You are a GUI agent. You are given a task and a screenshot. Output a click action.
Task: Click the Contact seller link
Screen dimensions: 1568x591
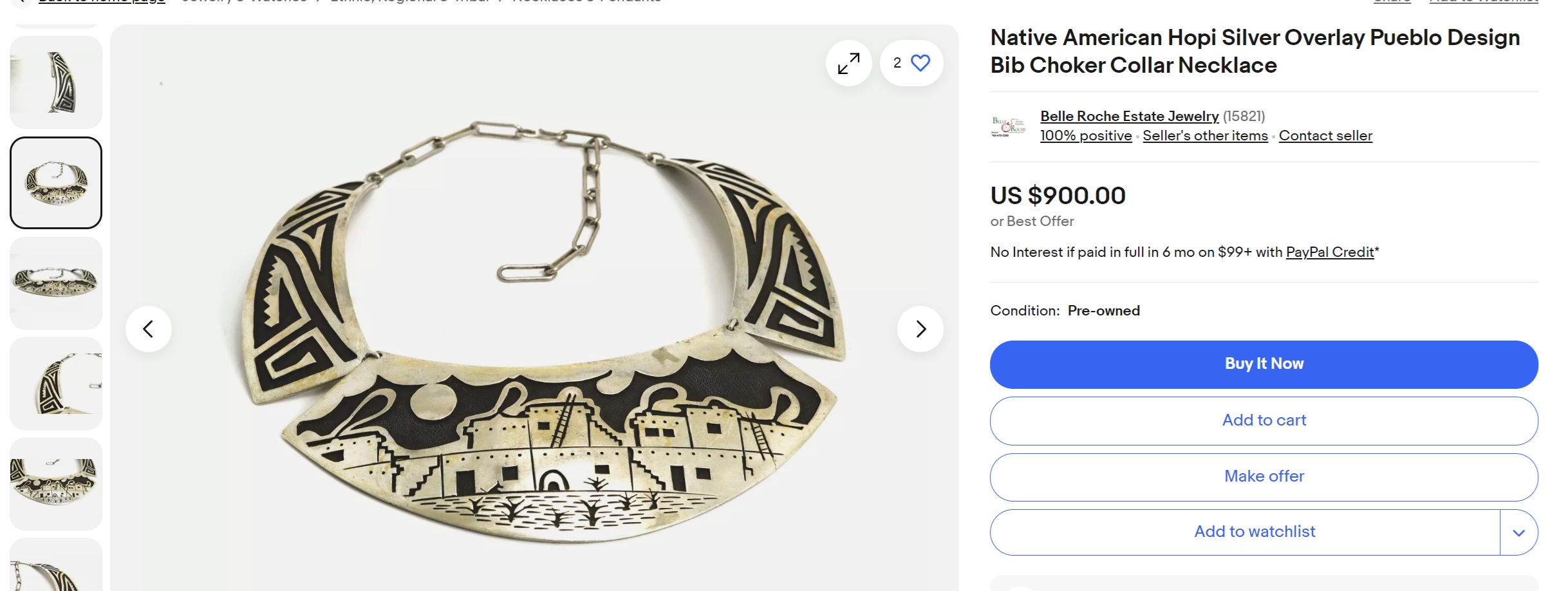pos(1325,136)
